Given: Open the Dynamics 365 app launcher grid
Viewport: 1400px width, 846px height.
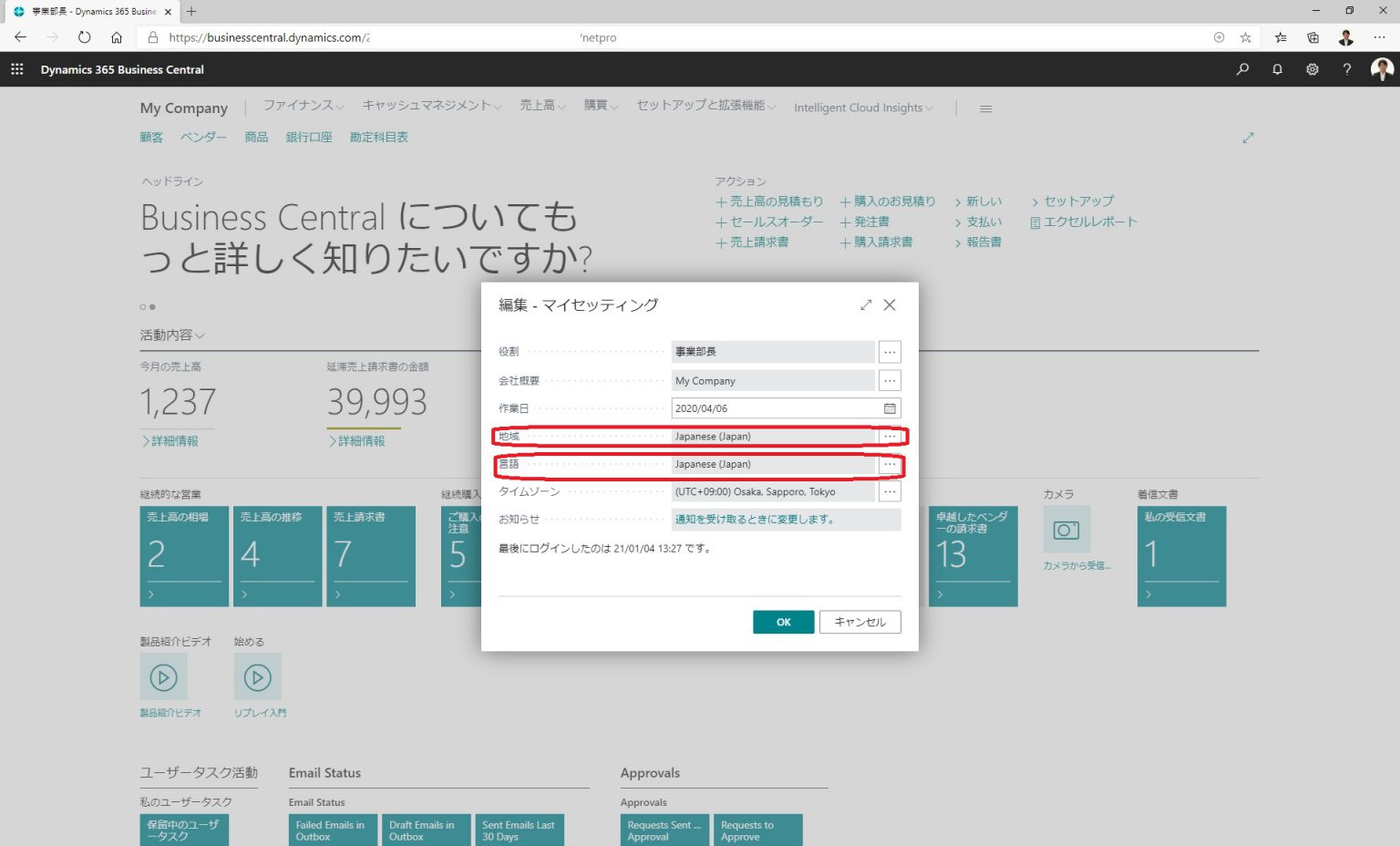Looking at the screenshot, I should [16, 69].
